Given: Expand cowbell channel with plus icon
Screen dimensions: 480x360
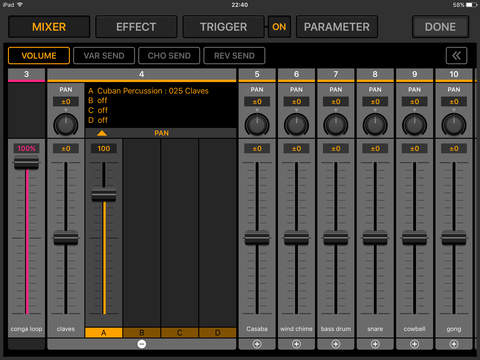Looking at the screenshot, I should pyautogui.click(x=414, y=344).
